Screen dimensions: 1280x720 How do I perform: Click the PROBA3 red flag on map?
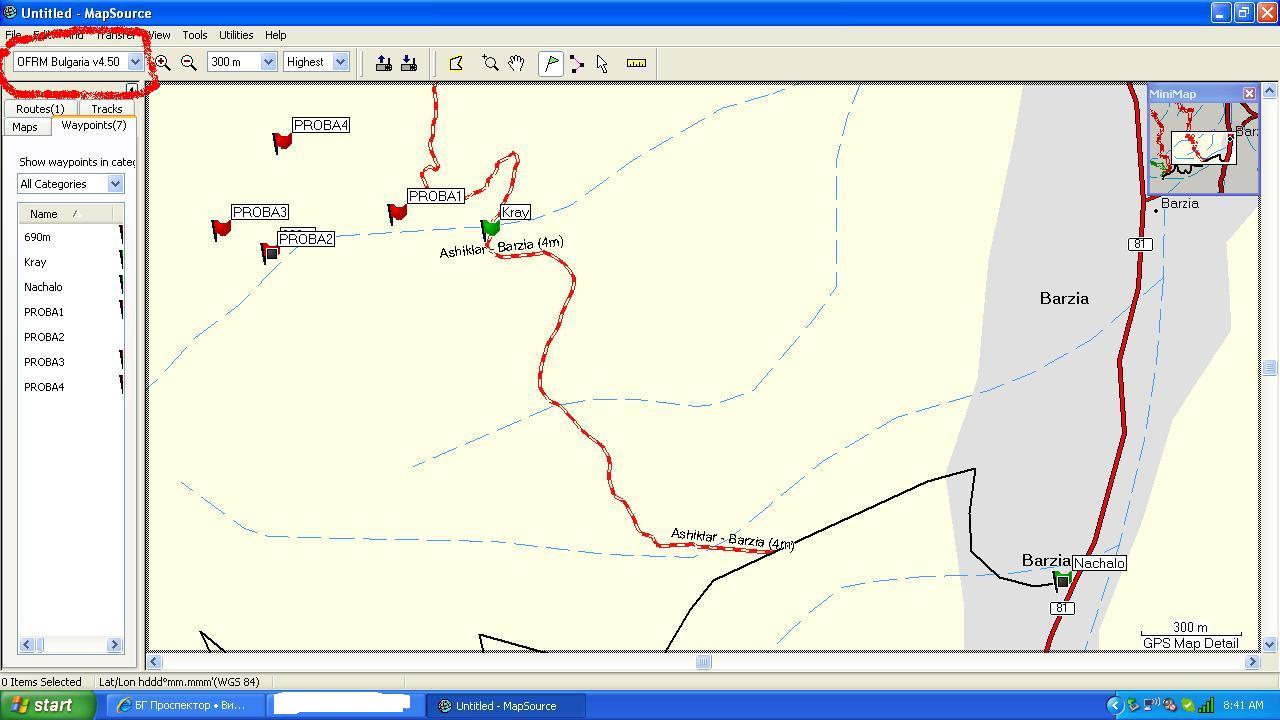[221, 229]
